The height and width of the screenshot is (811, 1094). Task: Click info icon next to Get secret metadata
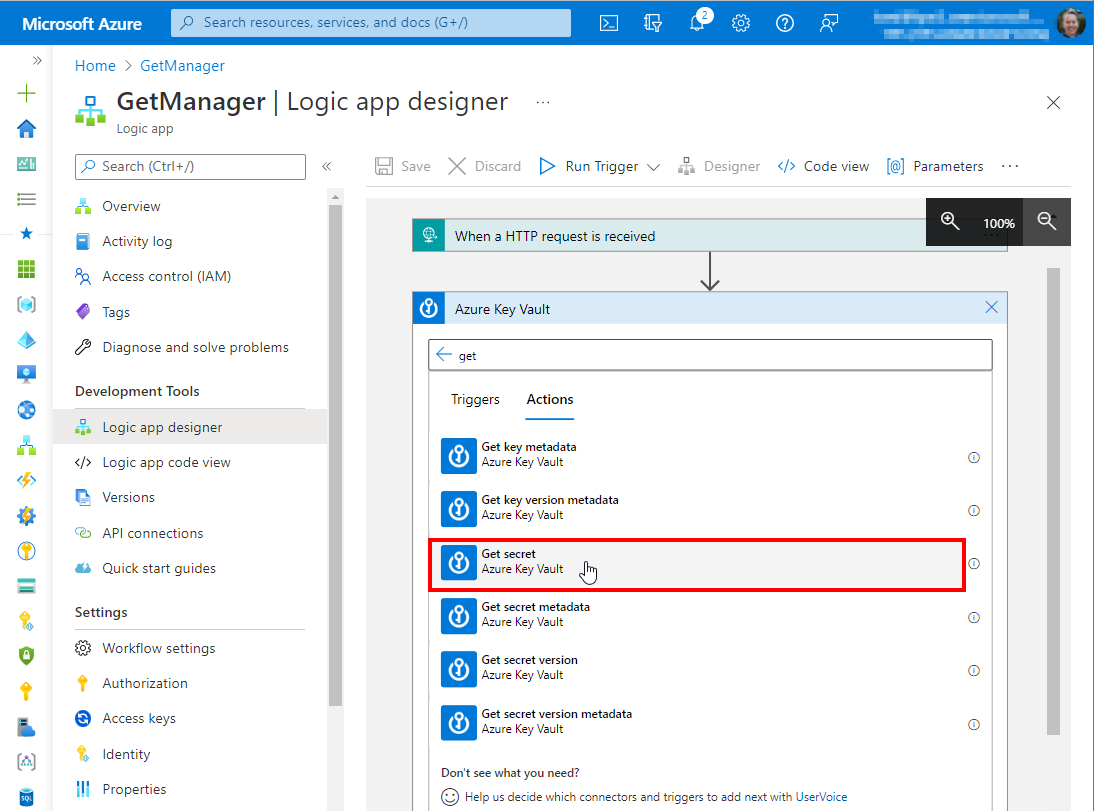point(974,617)
